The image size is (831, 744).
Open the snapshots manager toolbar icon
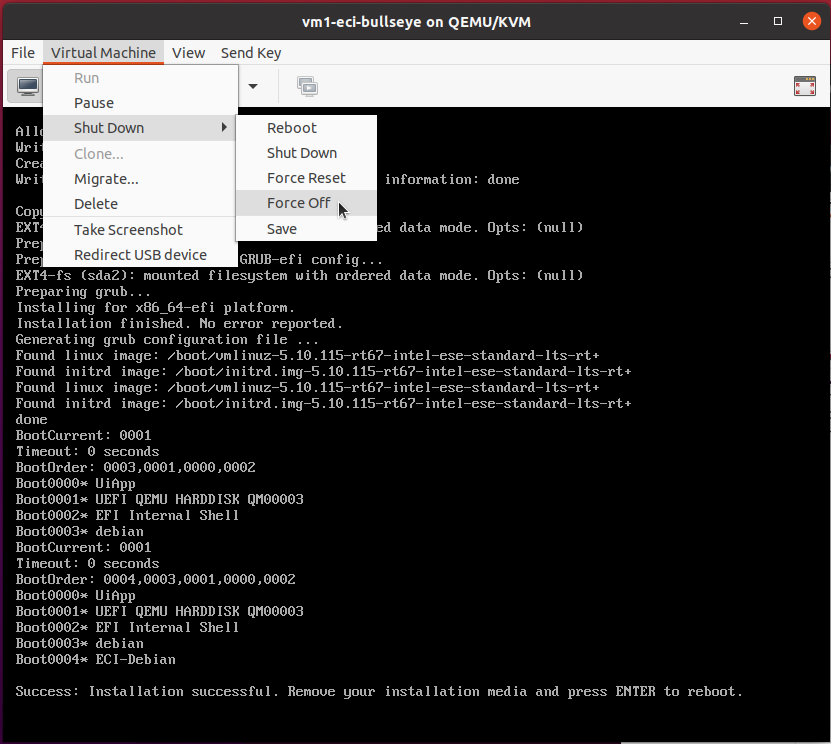click(x=307, y=86)
